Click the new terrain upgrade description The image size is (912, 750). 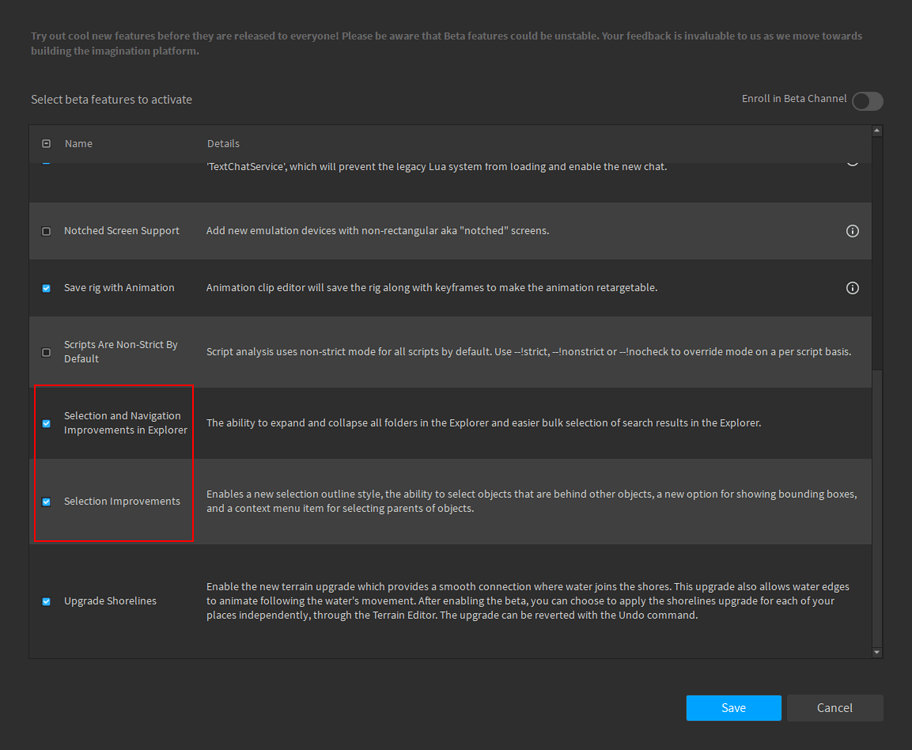(528, 600)
